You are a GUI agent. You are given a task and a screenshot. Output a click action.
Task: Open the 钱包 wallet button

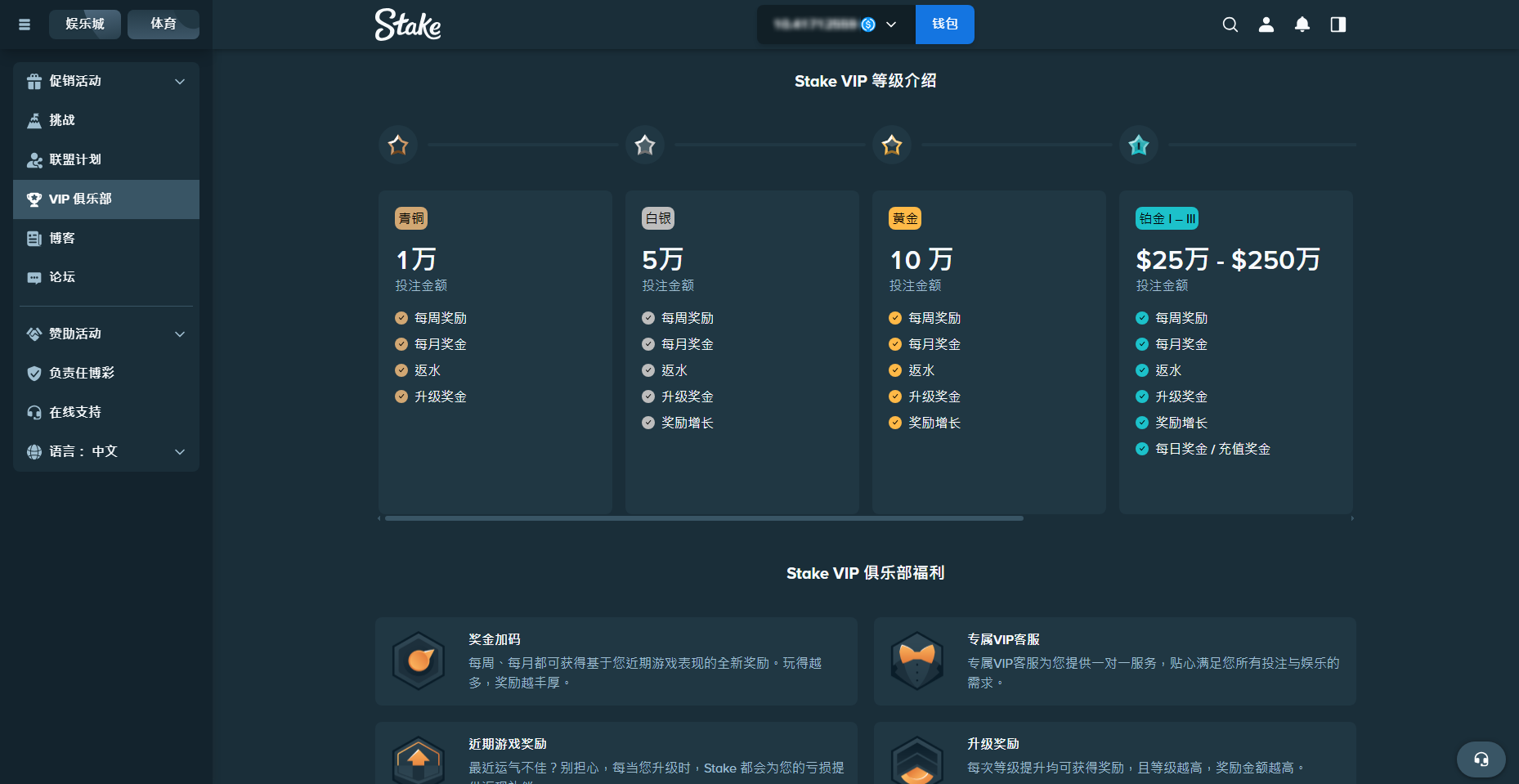coord(945,25)
